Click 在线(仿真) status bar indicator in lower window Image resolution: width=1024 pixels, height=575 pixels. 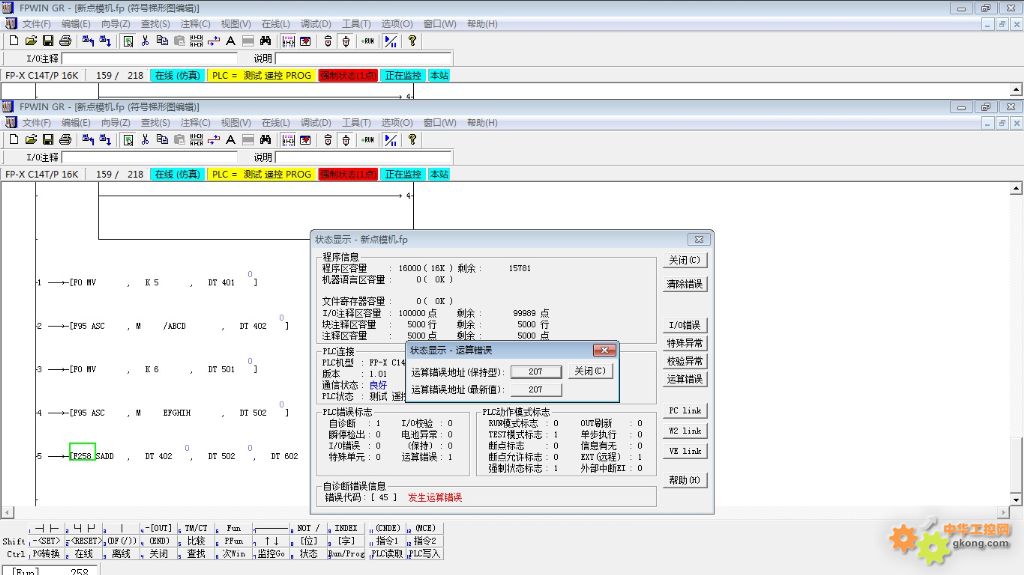(177, 174)
